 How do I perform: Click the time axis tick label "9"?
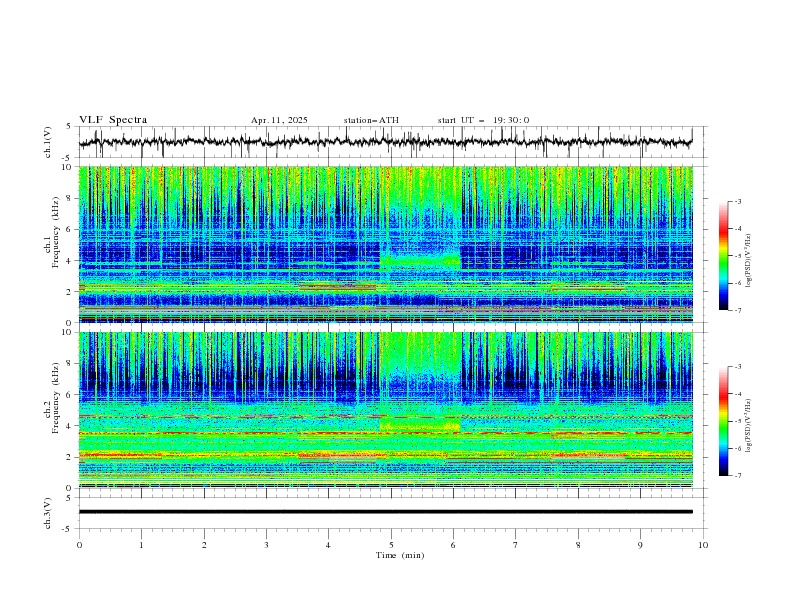[640, 545]
